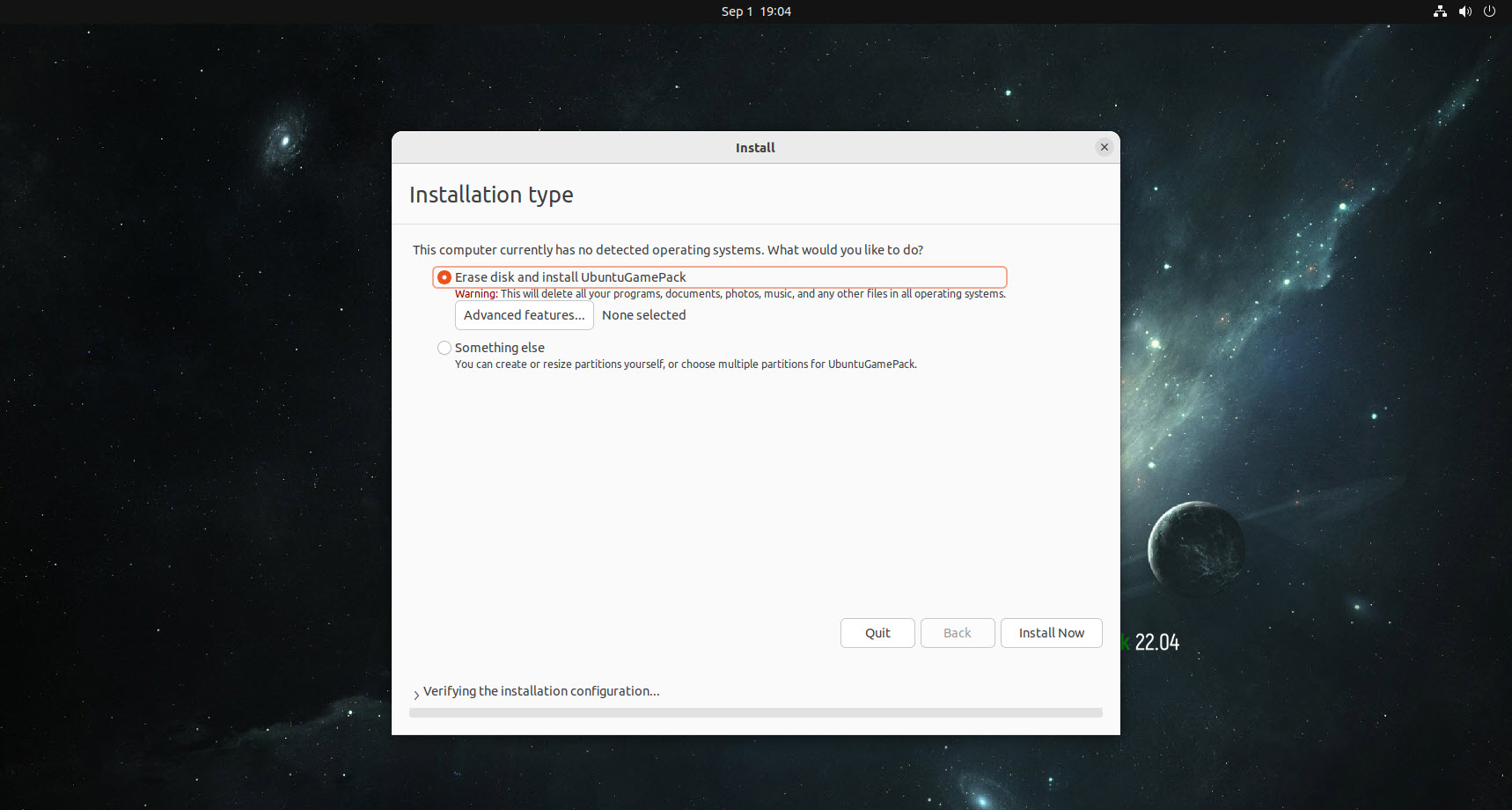
Task: Click the Quit button
Action: coord(877,633)
